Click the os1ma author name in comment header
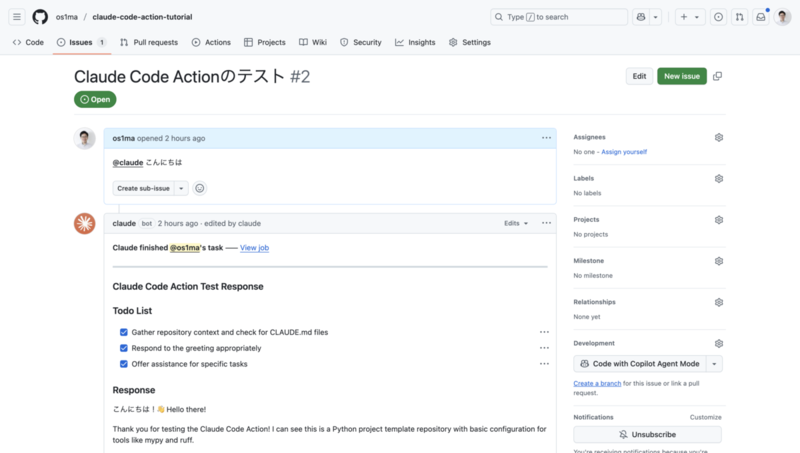 pos(123,138)
